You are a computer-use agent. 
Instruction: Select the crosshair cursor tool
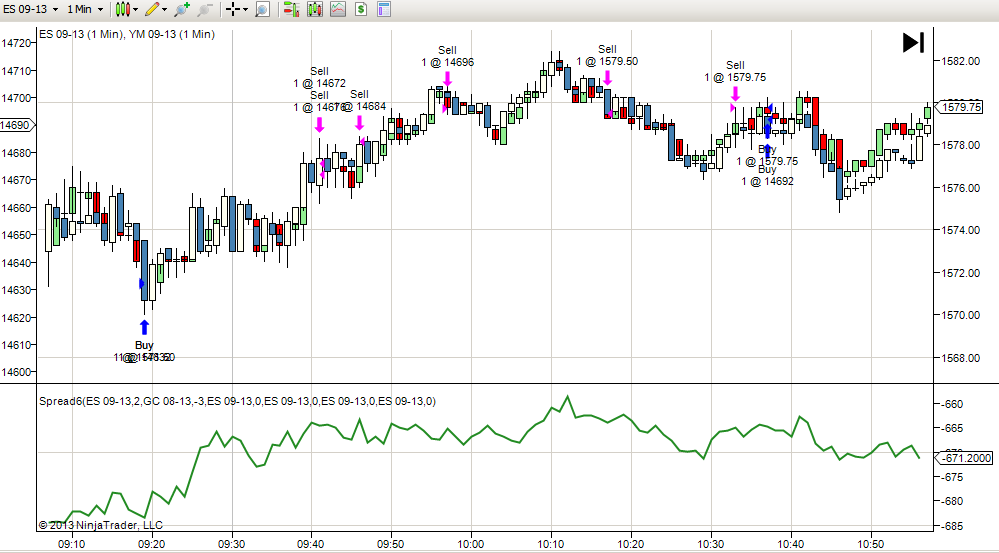[233, 10]
